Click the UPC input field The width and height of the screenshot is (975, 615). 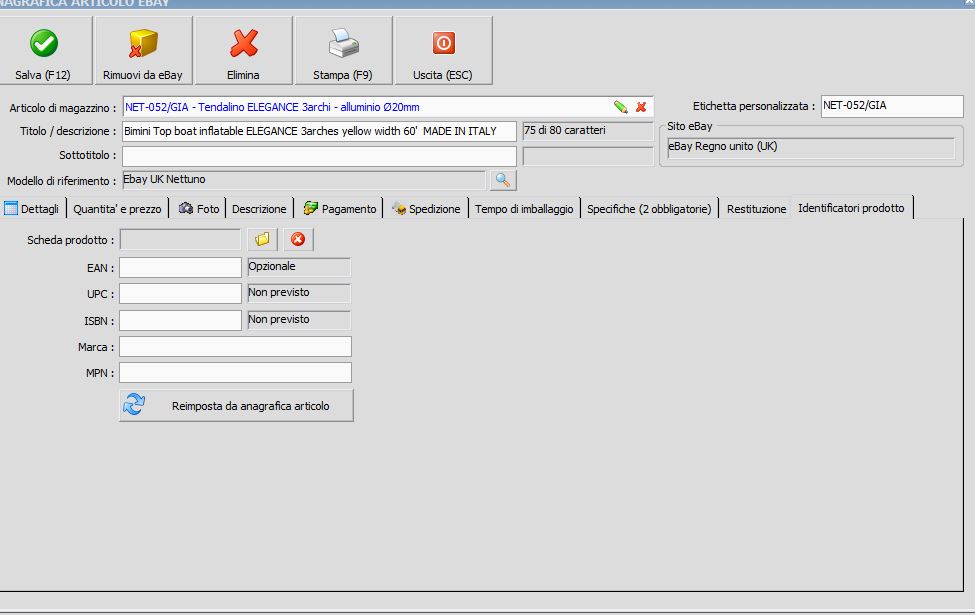180,294
